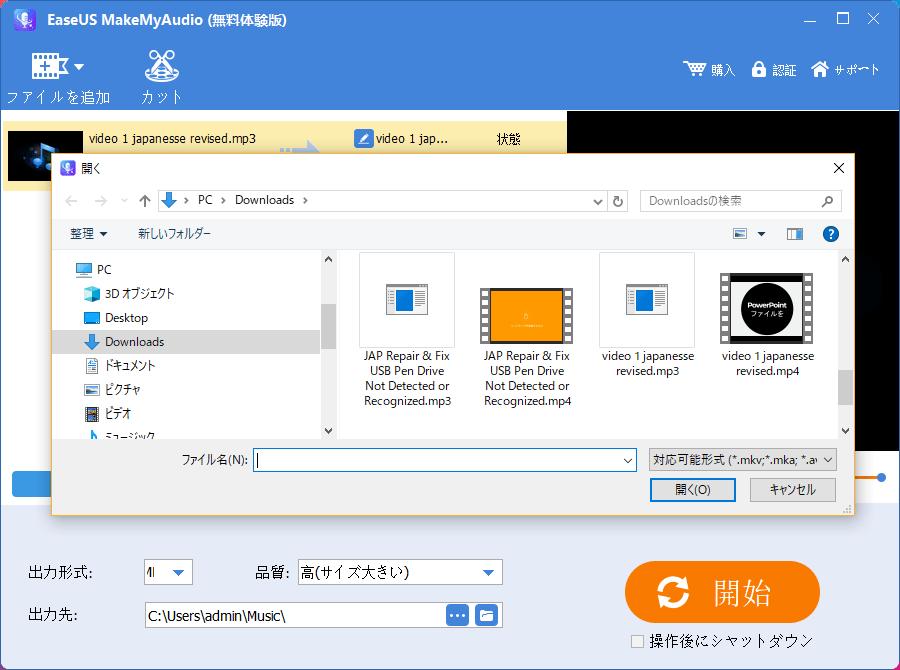Screen dimensions: 900x670
Task: Close the 開く dialog
Action: (839, 168)
